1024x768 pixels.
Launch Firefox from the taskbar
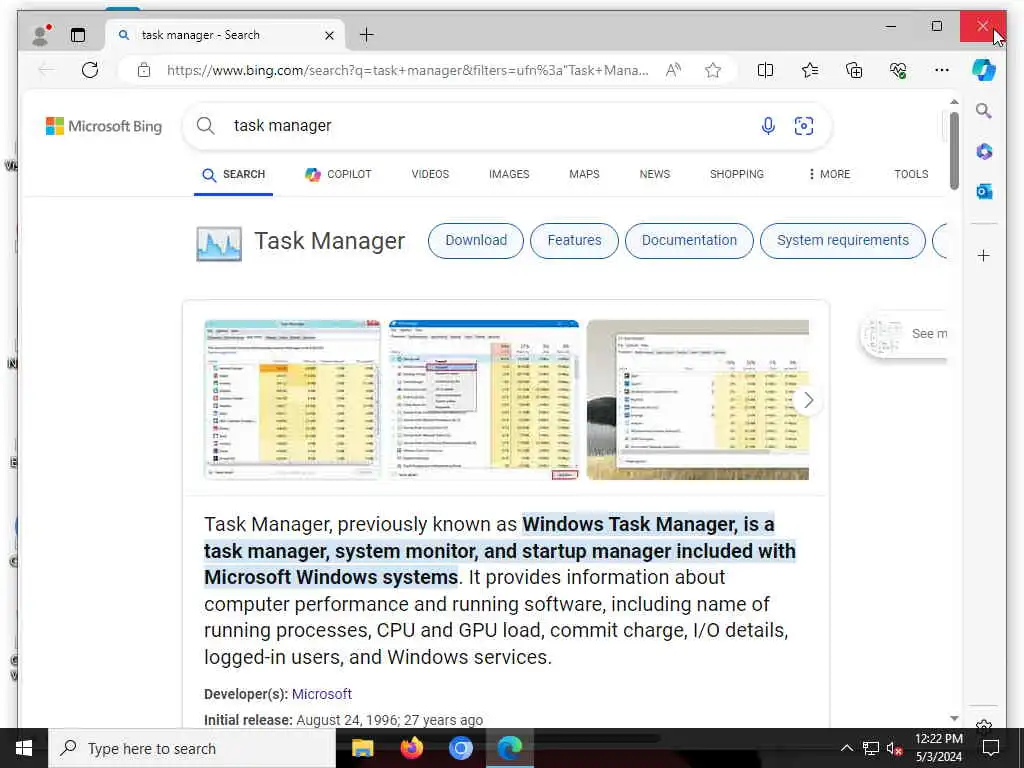411,748
